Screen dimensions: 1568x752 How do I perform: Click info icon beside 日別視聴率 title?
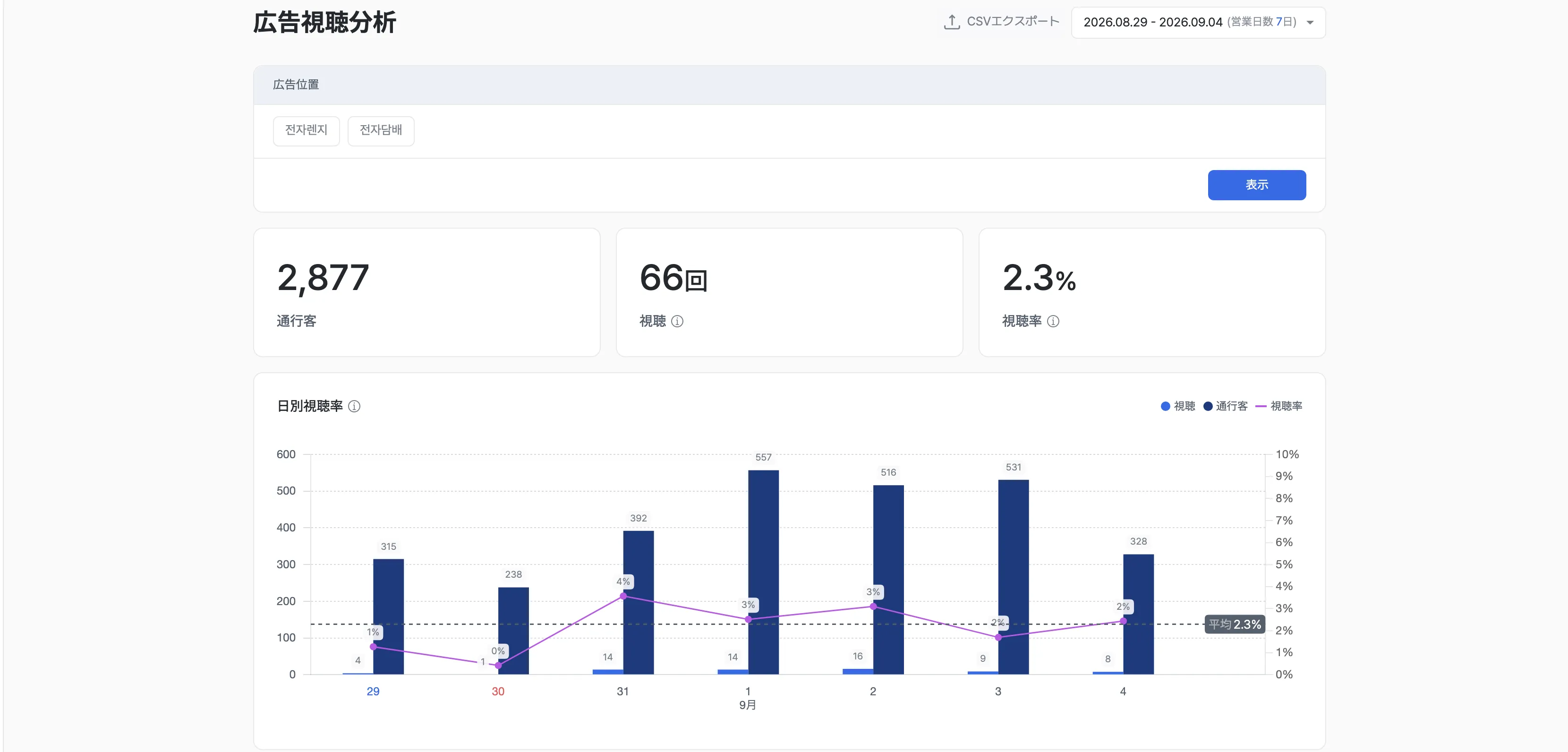click(354, 406)
